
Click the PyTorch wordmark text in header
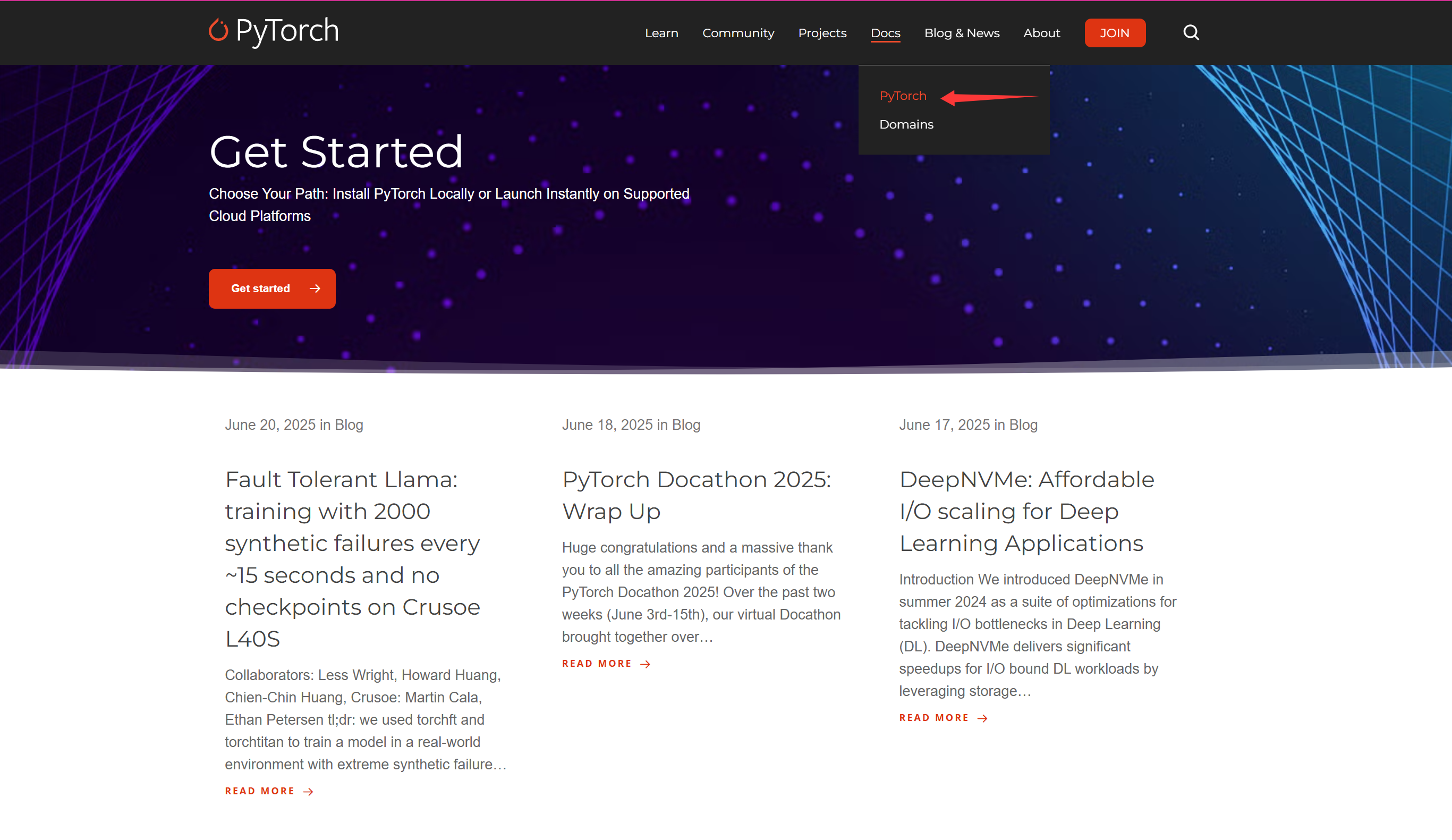[287, 31]
